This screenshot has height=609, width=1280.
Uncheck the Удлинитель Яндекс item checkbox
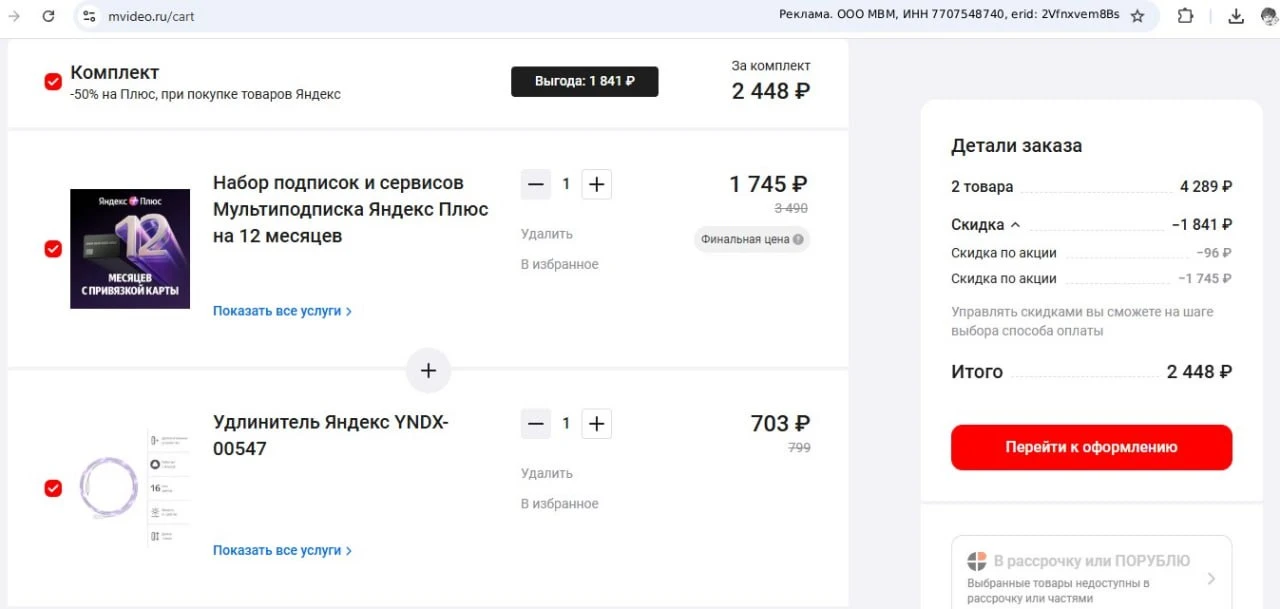point(53,488)
